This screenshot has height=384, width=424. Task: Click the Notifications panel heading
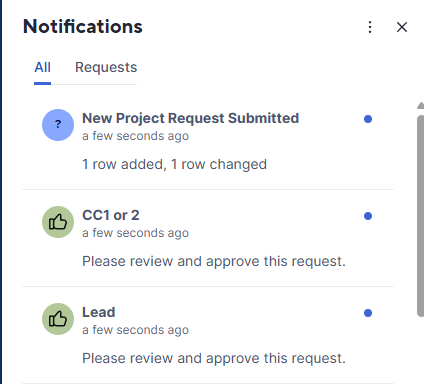[83, 27]
